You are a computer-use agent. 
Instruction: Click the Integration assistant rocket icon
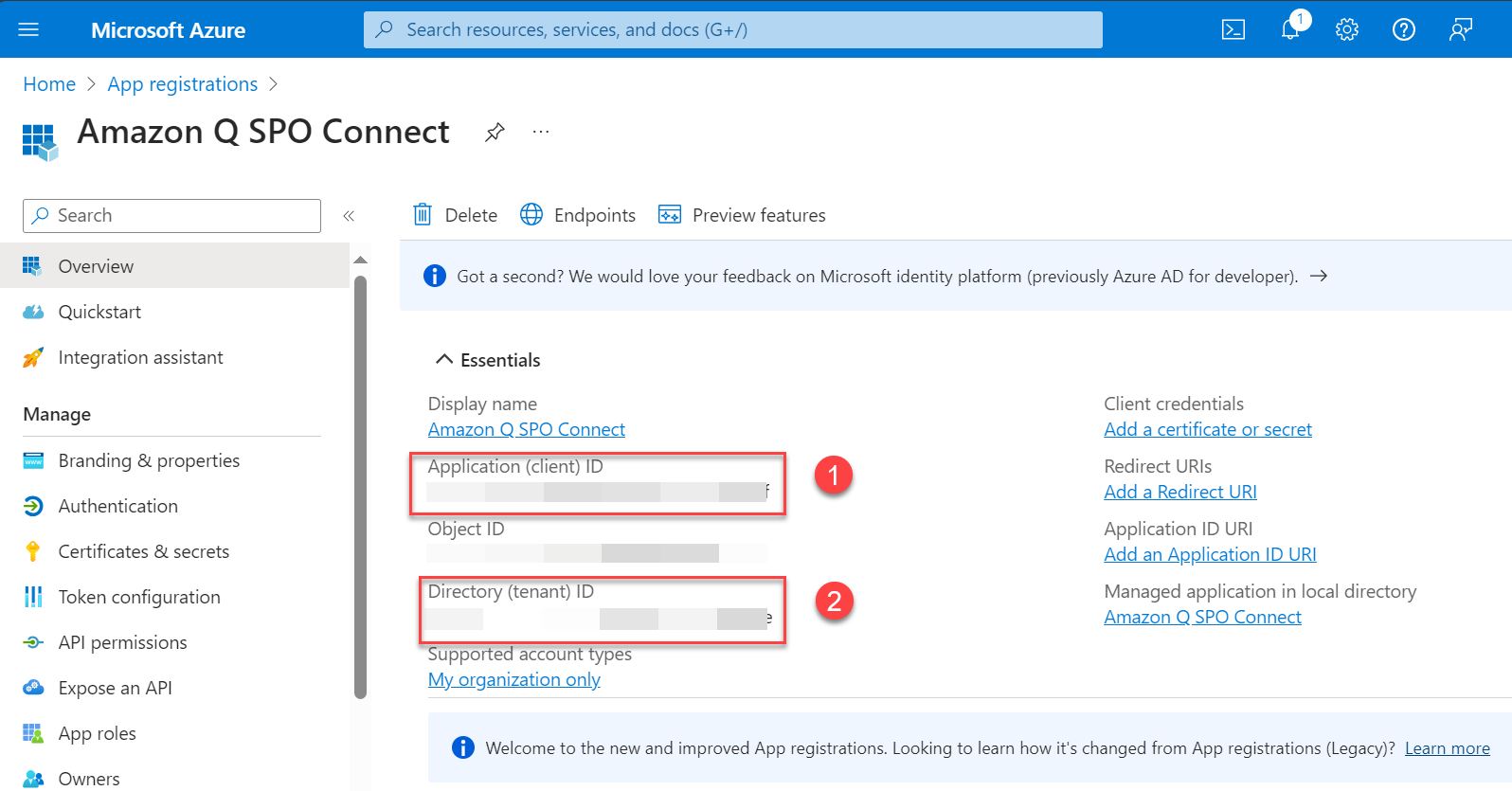click(x=33, y=357)
